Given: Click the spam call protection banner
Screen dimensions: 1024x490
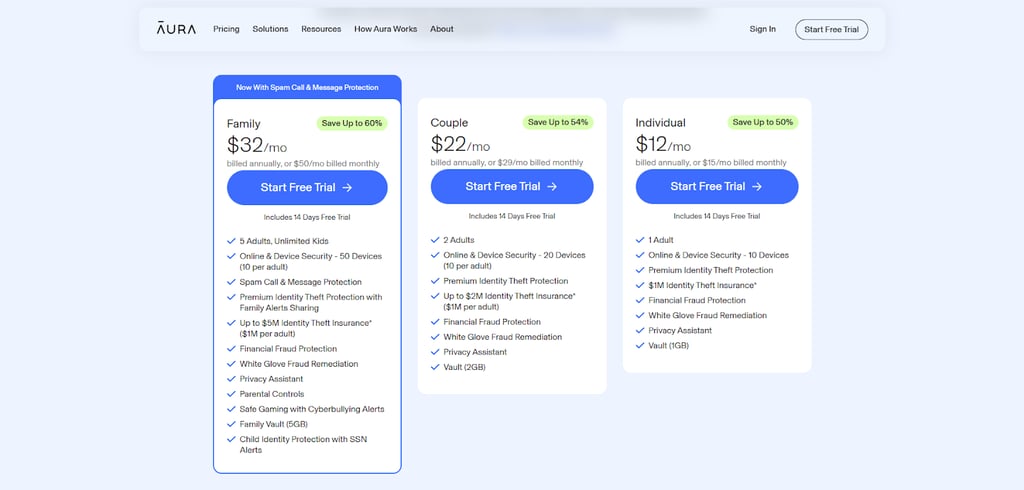Looking at the screenshot, I should pos(307,87).
